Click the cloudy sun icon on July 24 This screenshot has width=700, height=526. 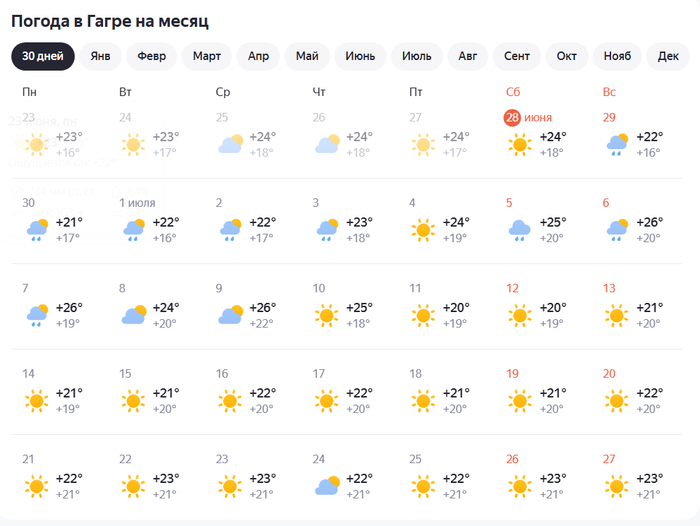[x=327, y=486]
